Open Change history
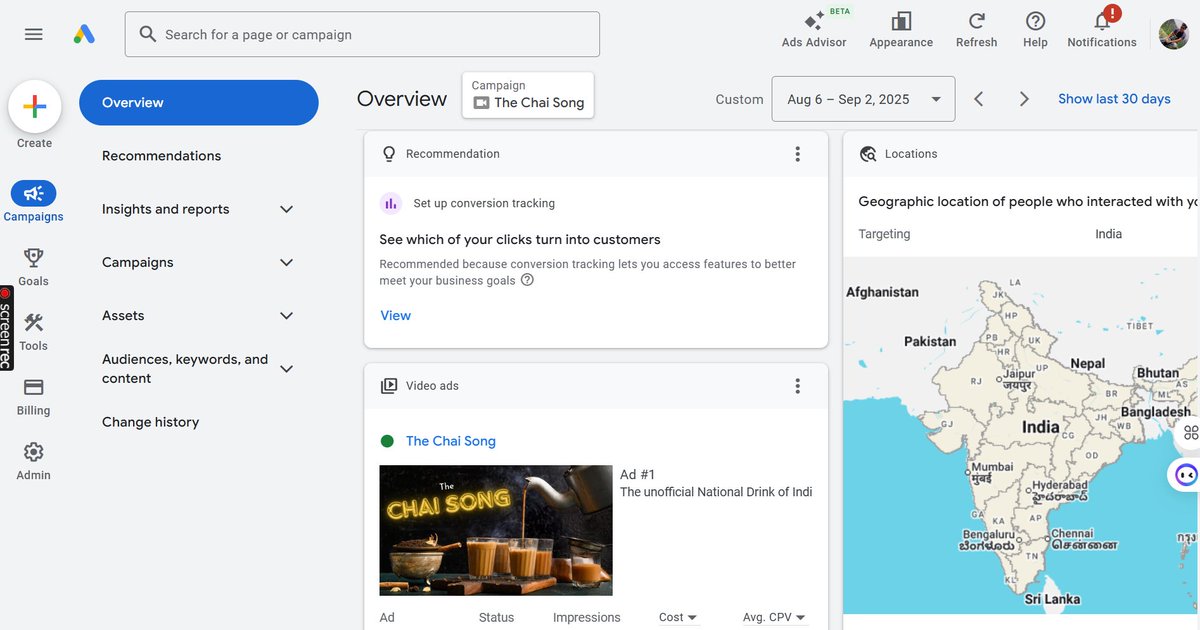The image size is (1200, 630). [x=150, y=422]
